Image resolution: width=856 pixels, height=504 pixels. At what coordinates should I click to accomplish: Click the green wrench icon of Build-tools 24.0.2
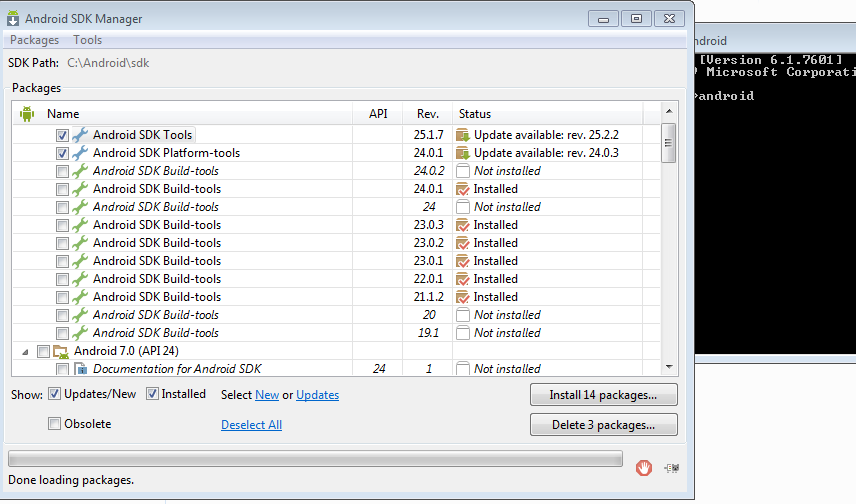tap(80, 171)
